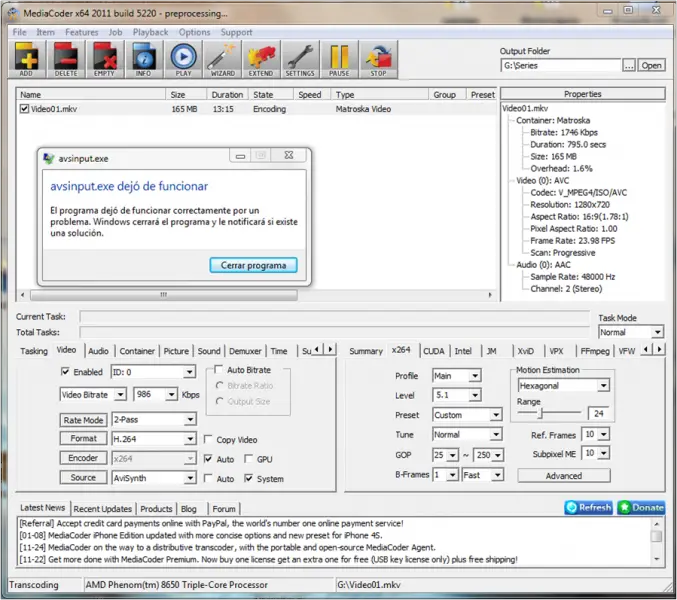Click left arrow after VFW tab

tap(646, 349)
